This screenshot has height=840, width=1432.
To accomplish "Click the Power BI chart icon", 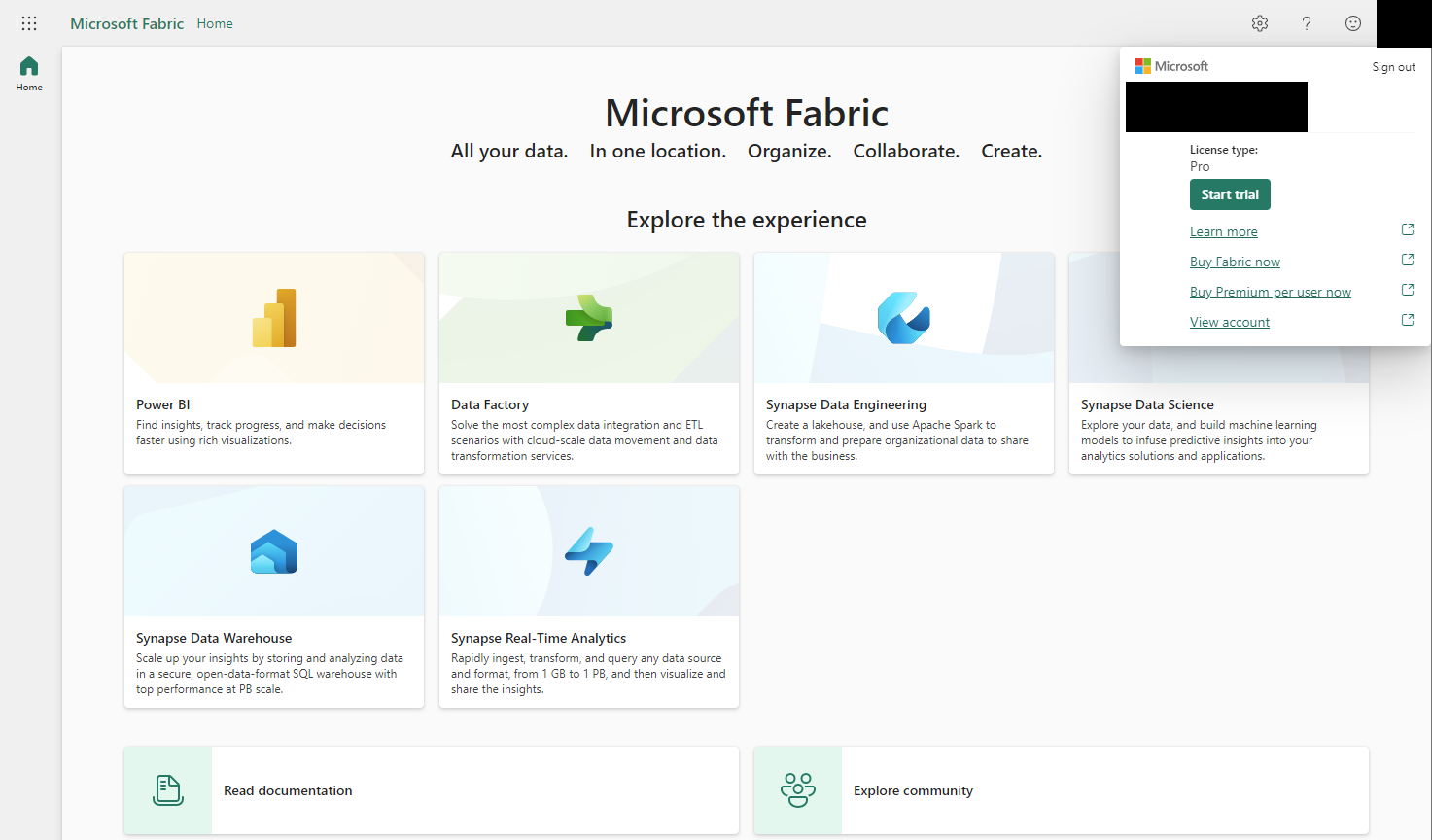I will tap(273, 317).
